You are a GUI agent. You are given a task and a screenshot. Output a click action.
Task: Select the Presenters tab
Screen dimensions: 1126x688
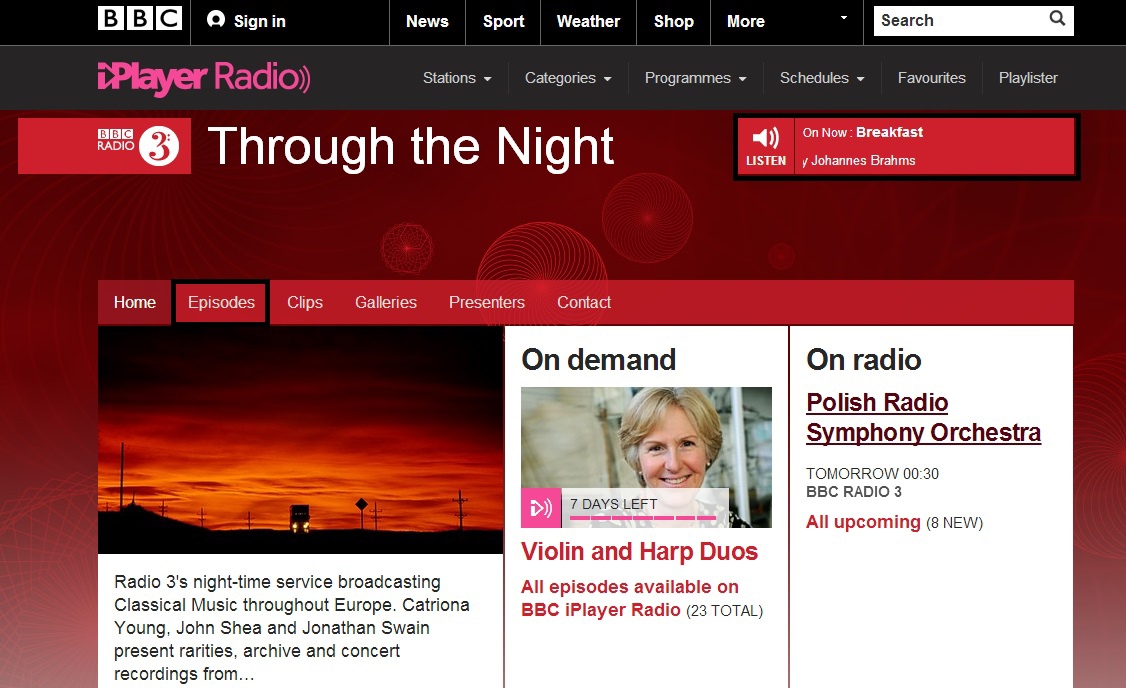[x=487, y=302]
